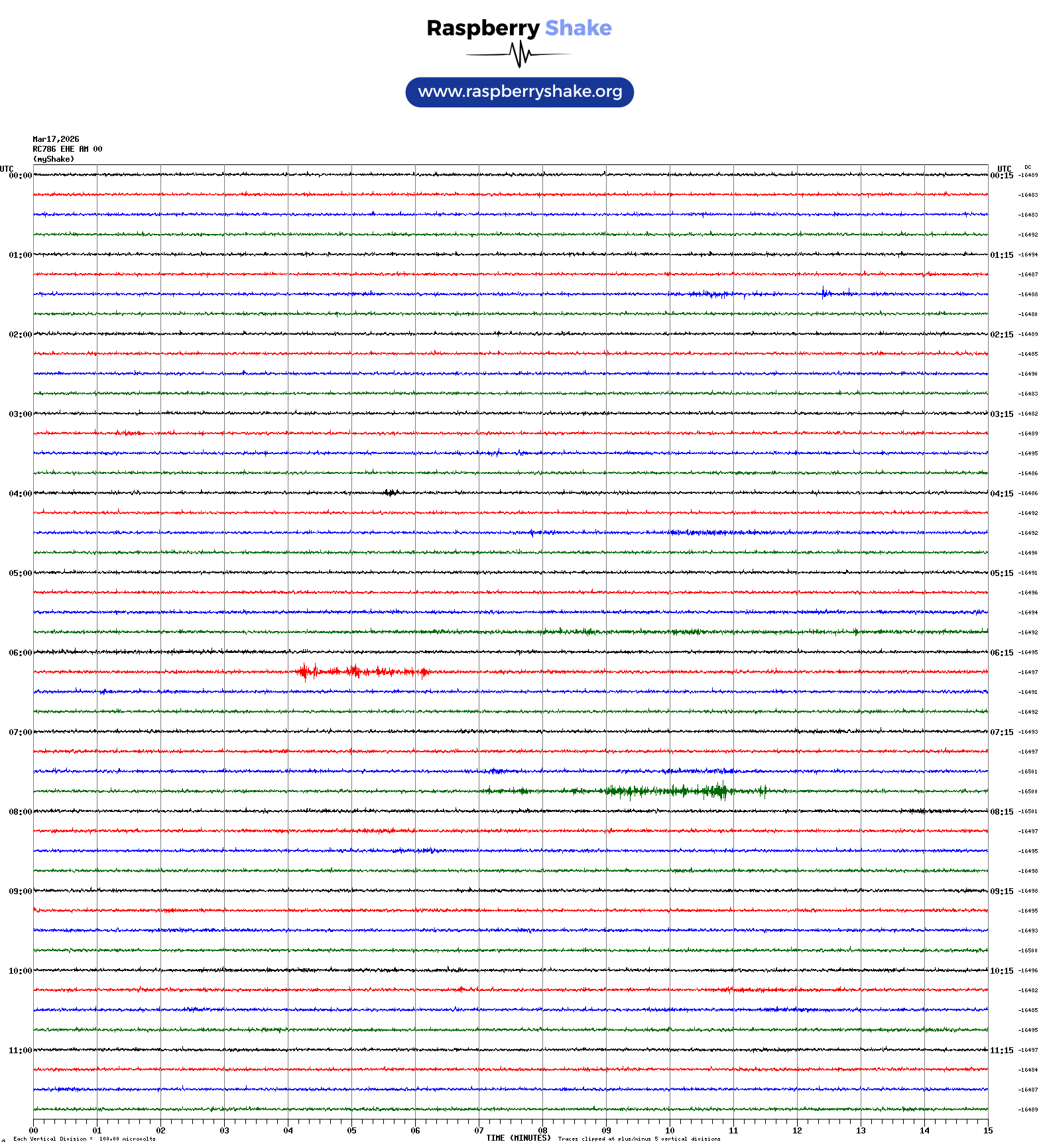Viewport: 1041px width, 1148px height.
Task: Click the minute 00 tick label at the bottom
Action: coord(34,1131)
